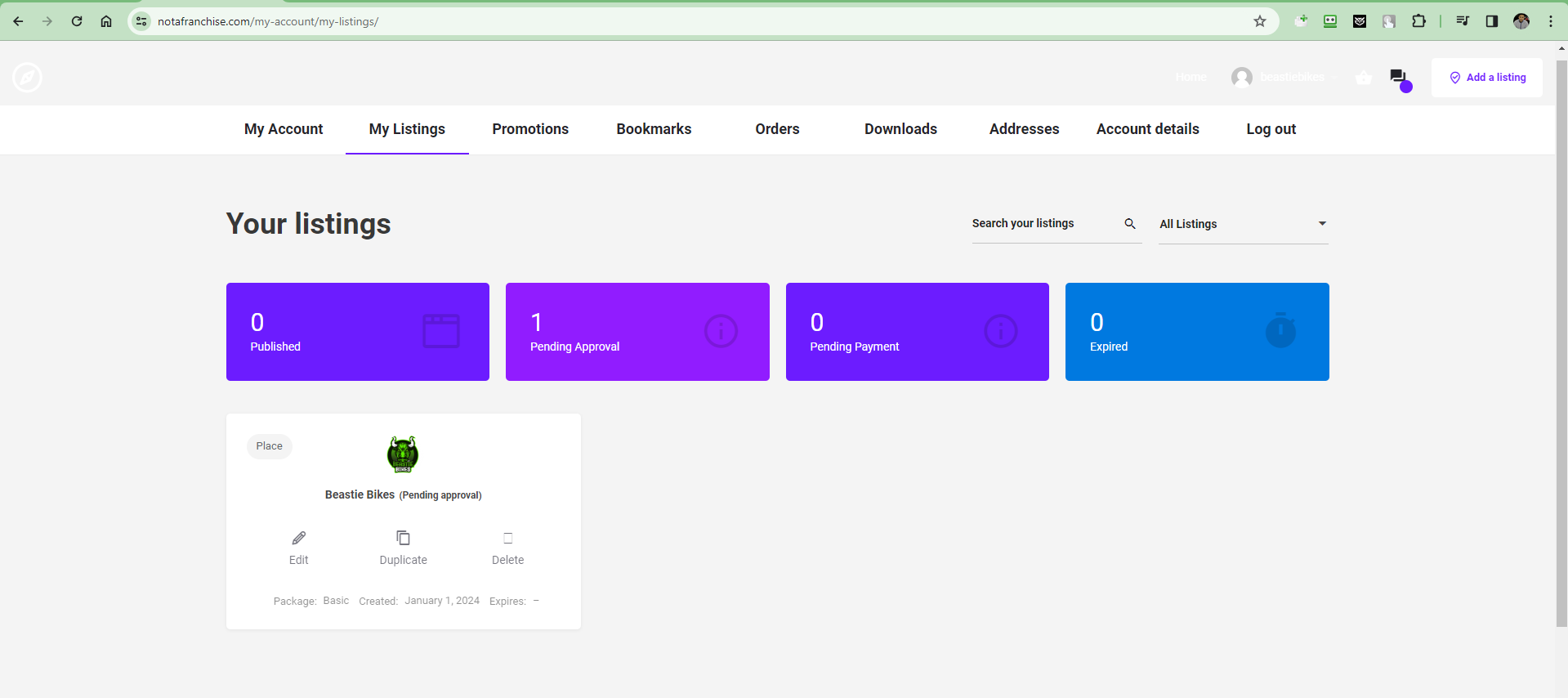Click the page vertical scrollbar
This screenshot has width=1568, height=698.
1561,343
